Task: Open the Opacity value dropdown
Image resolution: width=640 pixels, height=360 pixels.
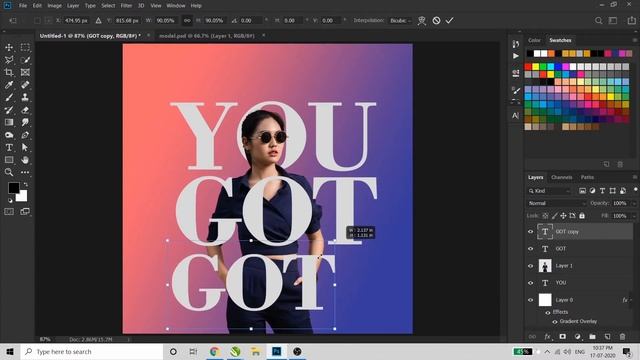Action: click(634, 203)
